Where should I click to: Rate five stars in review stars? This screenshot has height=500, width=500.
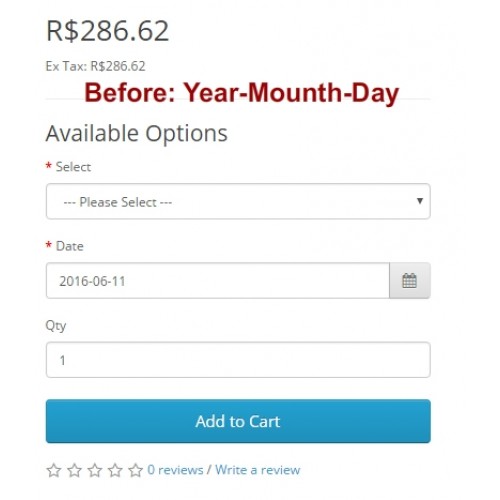136,470
